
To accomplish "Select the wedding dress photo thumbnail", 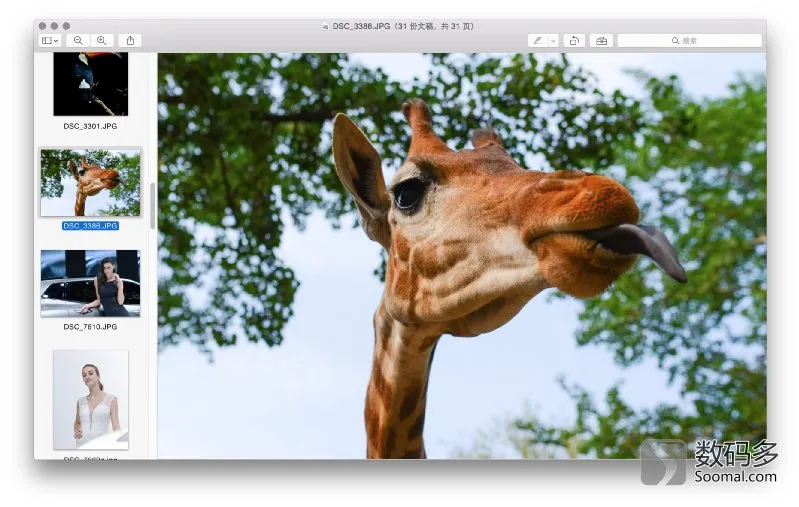I will point(91,399).
